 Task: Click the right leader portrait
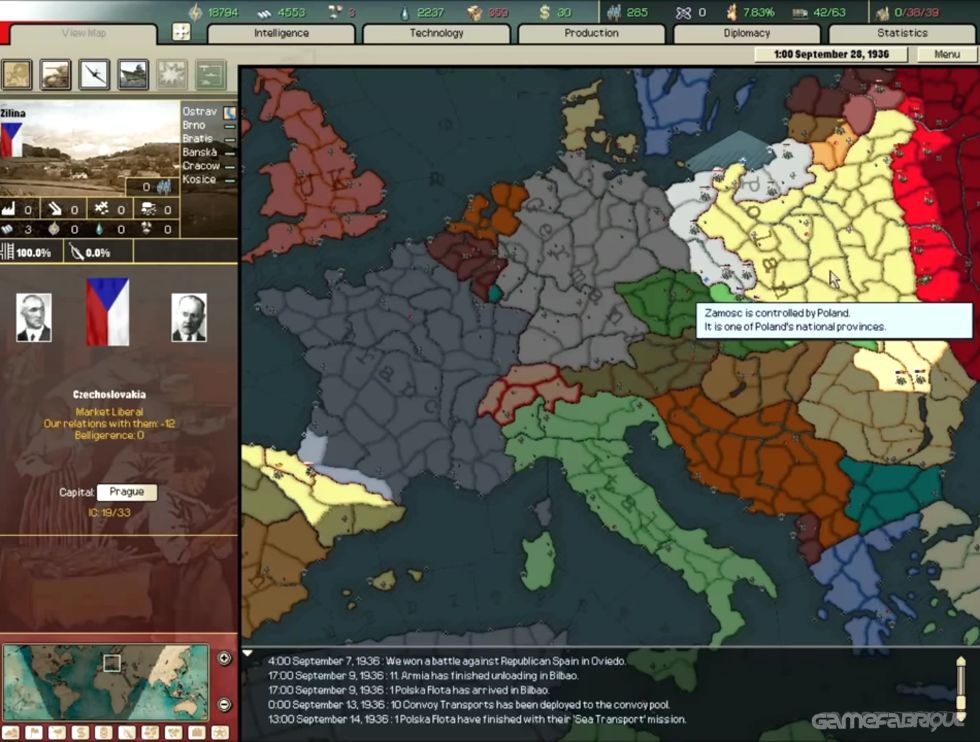coord(189,318)
